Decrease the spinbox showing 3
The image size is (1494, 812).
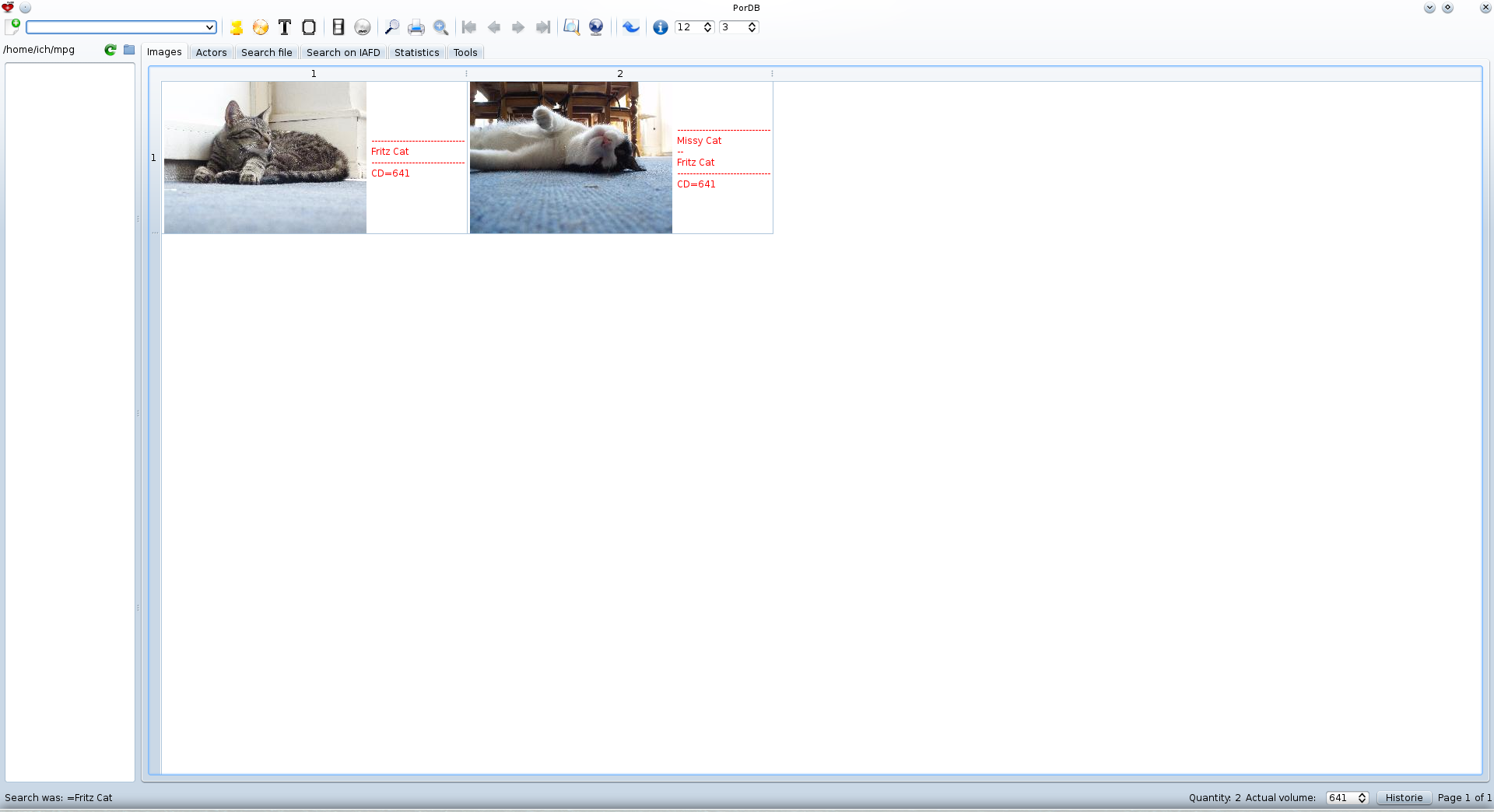click(752, 30)
